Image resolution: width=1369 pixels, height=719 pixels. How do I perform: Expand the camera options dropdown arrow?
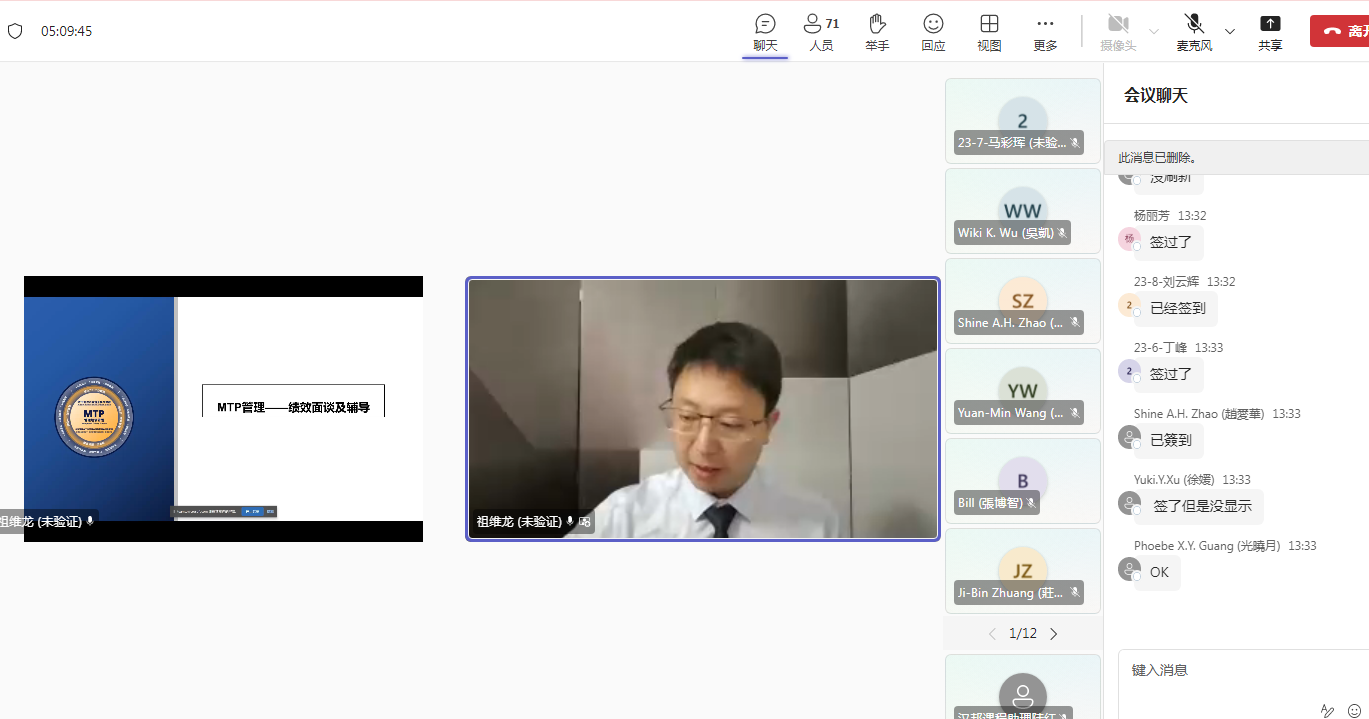click(1154, 31)
